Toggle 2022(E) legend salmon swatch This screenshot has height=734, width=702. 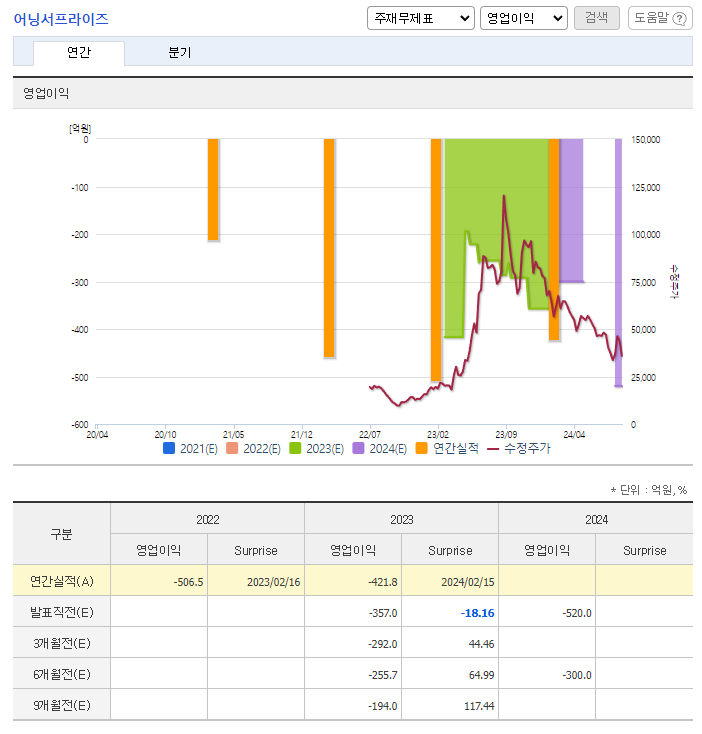pyautogui.click(x=232, y=448)
